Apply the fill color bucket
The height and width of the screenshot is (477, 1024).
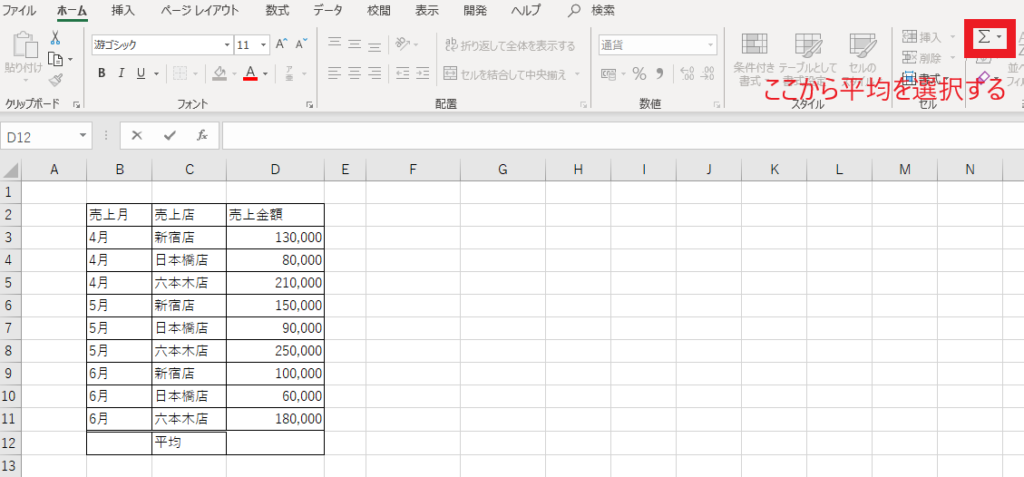point(220,73)
